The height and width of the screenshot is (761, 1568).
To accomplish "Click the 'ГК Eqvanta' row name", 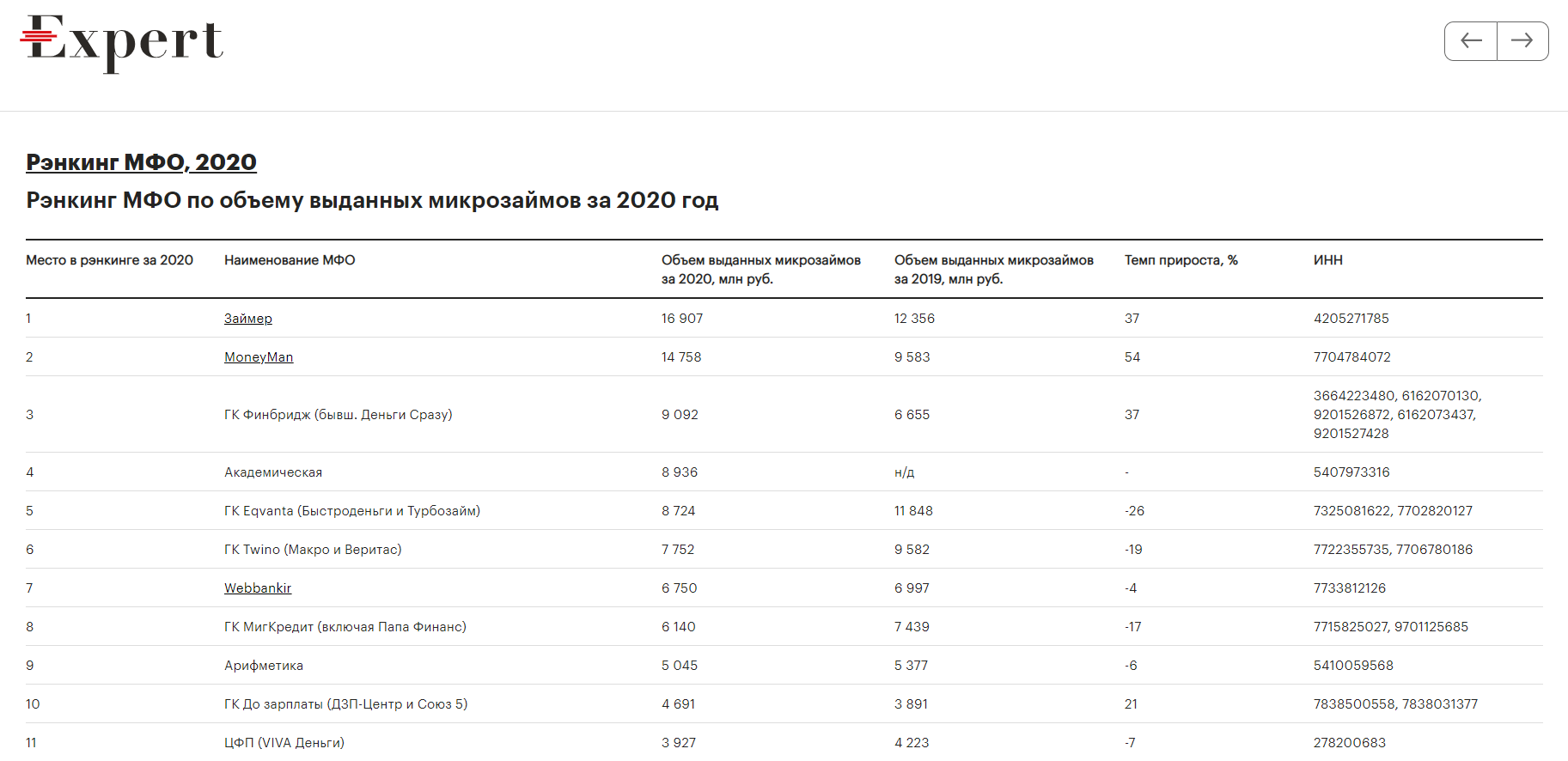I will click(351, 511).
